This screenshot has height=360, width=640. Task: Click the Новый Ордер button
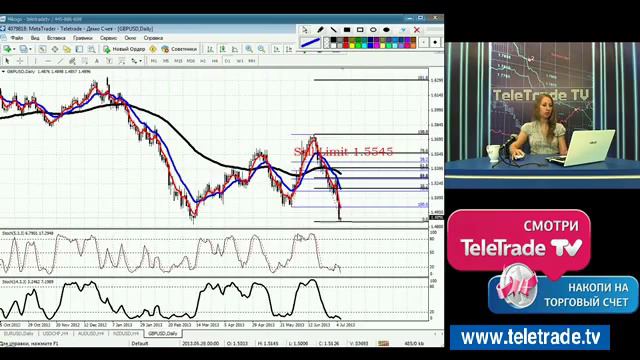[124, 49]
